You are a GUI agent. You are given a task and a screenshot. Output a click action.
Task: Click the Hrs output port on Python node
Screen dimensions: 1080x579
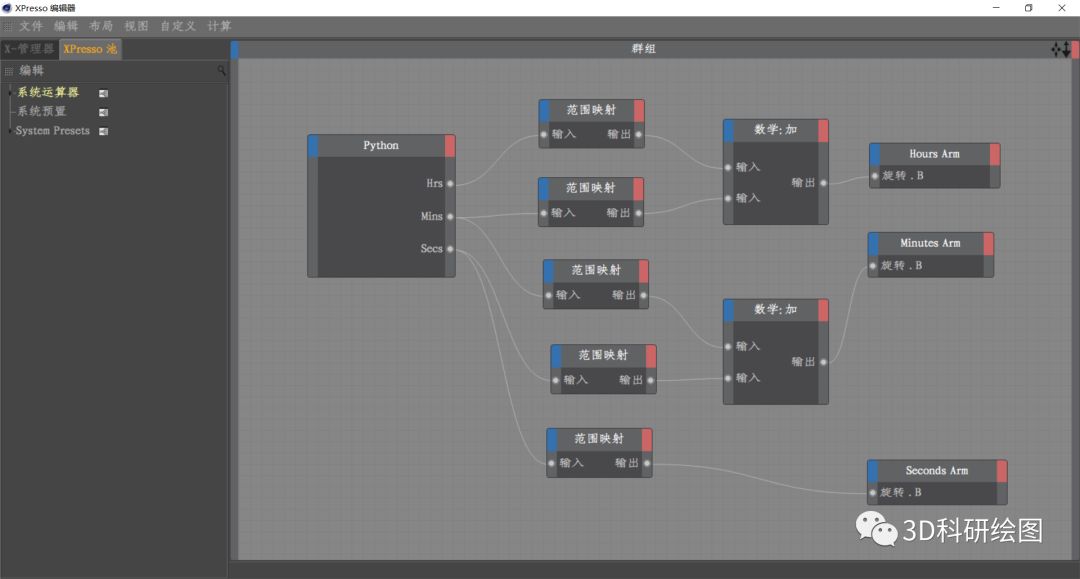coord(450,184)
